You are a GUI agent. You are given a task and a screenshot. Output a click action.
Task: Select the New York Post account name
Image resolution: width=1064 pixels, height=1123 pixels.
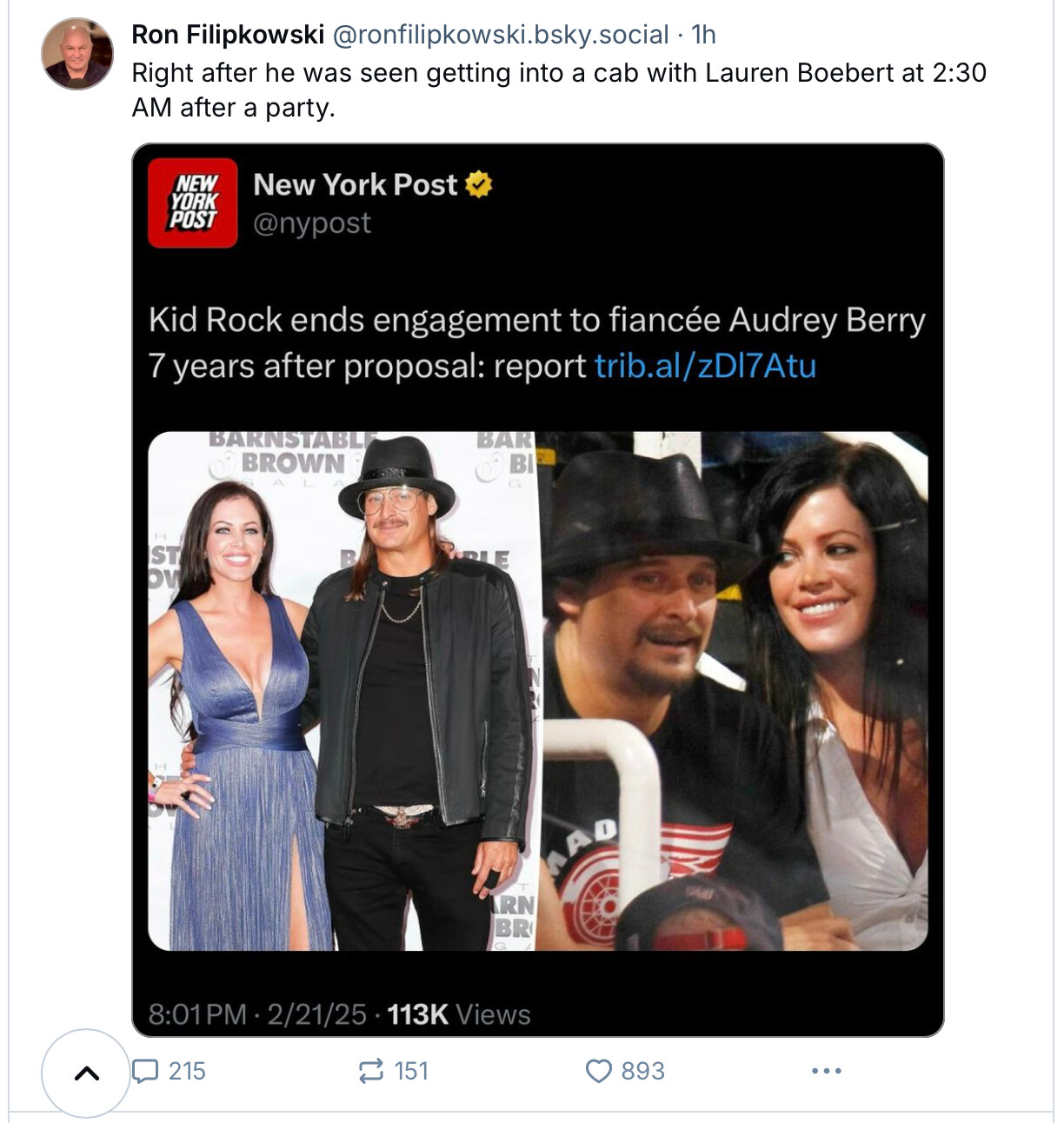click(355, 184)
